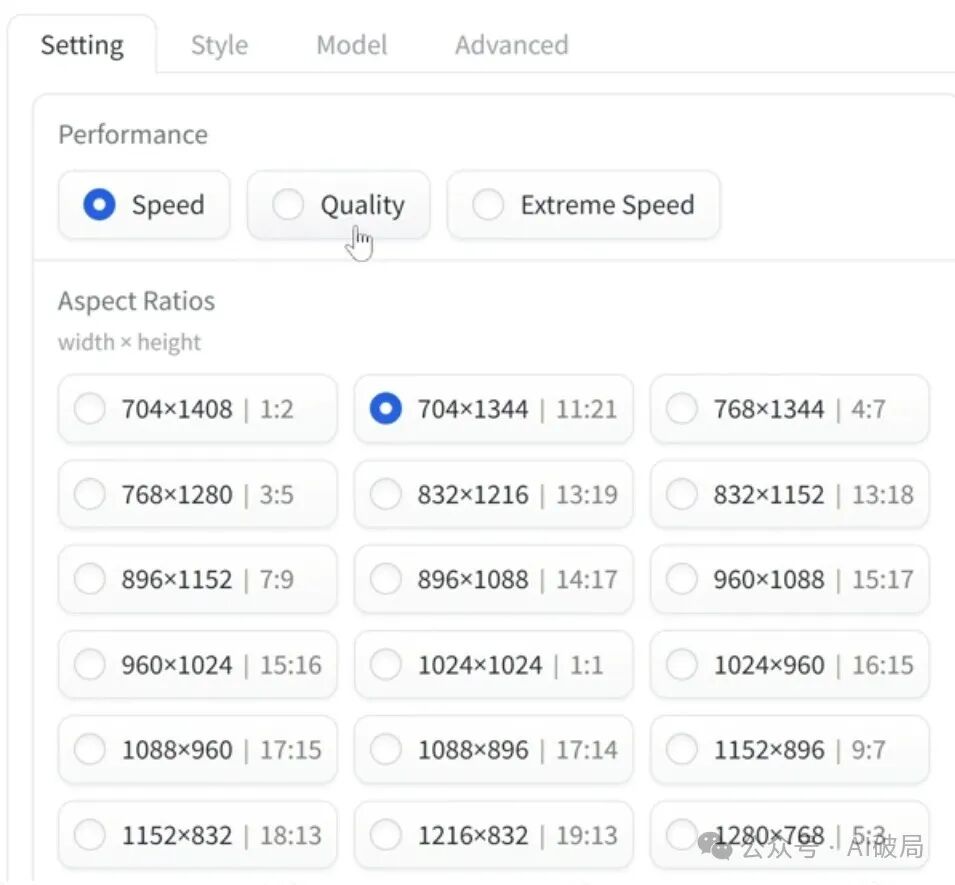Image resolution: width=955 pixels, height=885 pixels.
Task: Click the Aspect Ratios heading
Action: point(136,301)
